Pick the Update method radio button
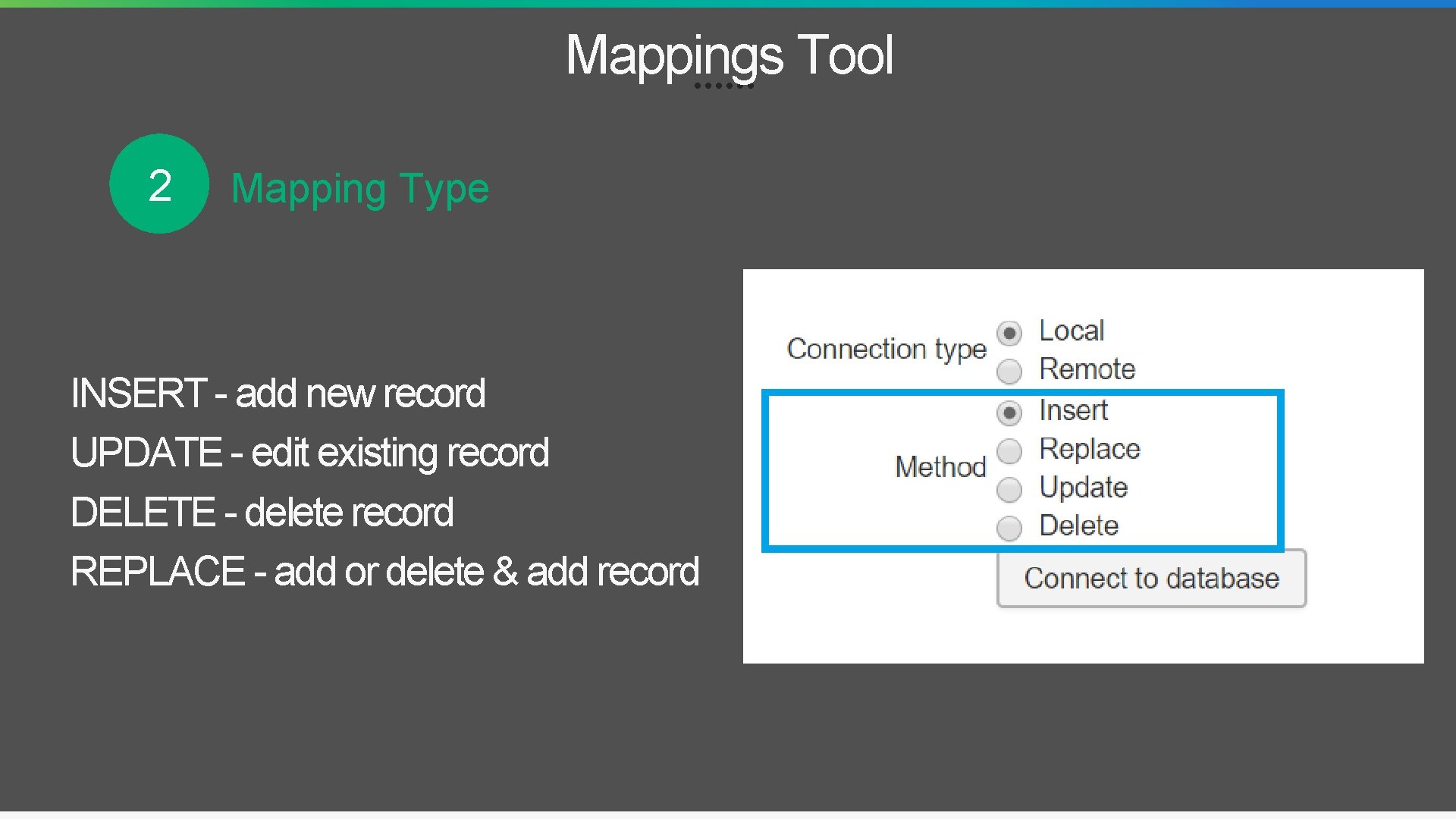This screenshot has height=819, width=1456. [1009, 490]
